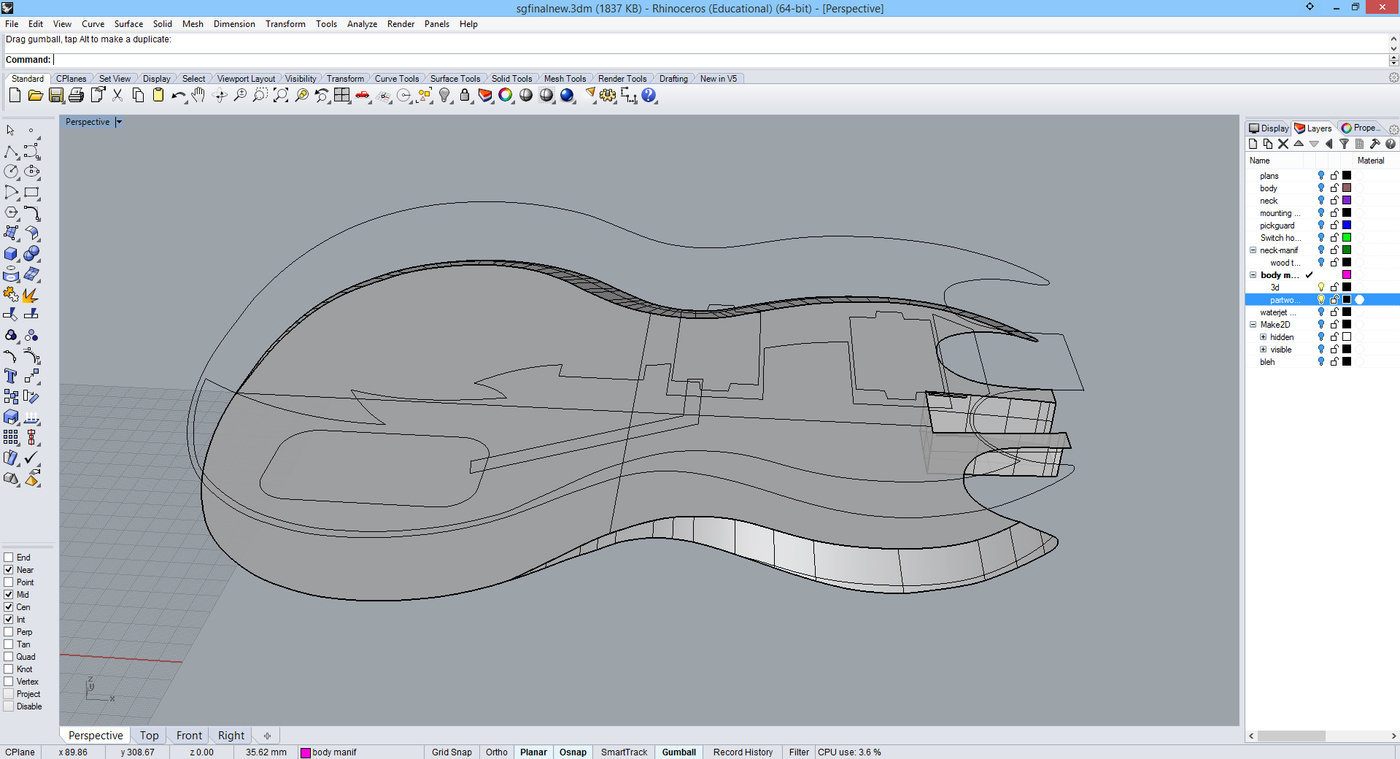The image size is (1400, 759).
Task: Select the Rectangle tool in left sidebar
Action: [31, 192]
